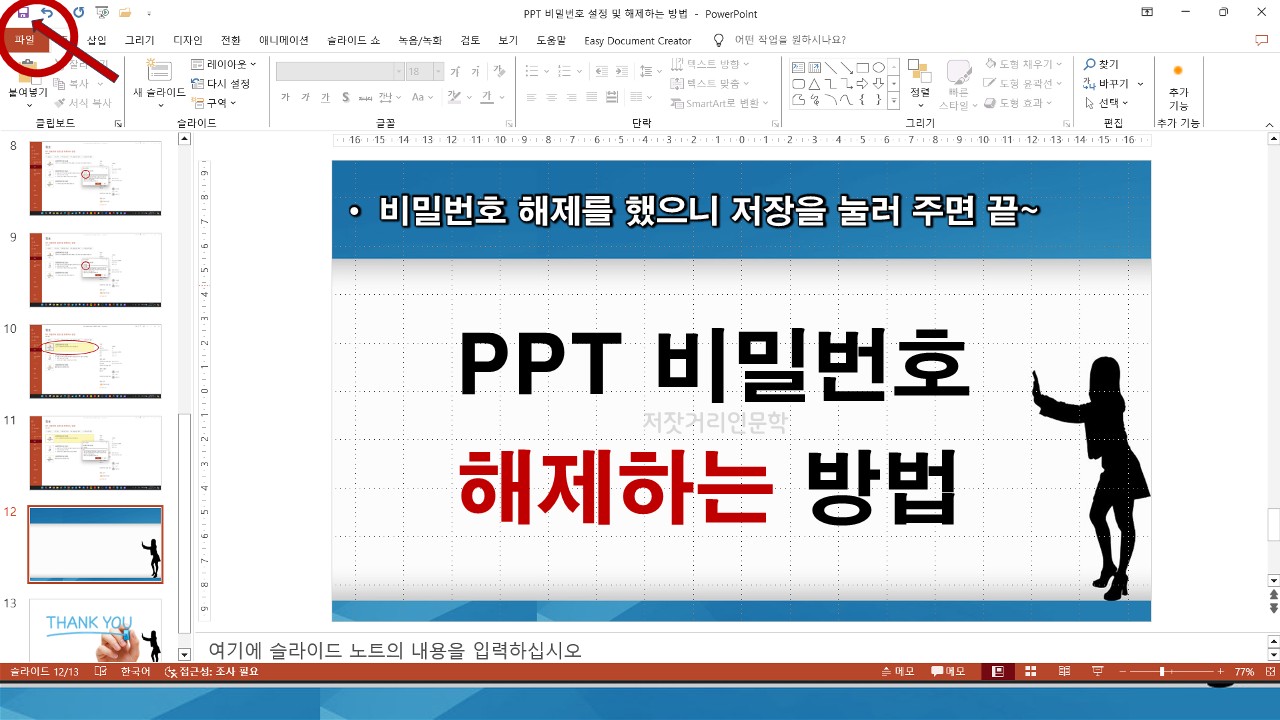The height and width of the screenshot is (720, 1280).
Task: Select the right arrow shape in gallery
Action: click(x=862, y=83)
